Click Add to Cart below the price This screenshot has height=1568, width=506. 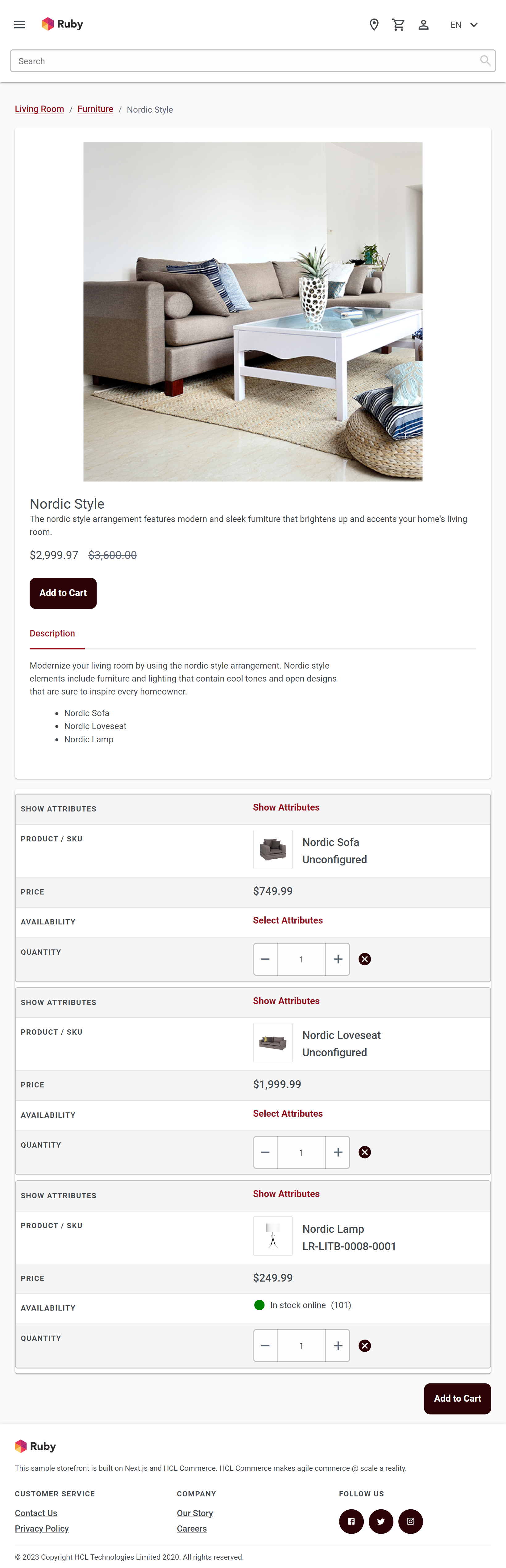pos(63,593)
